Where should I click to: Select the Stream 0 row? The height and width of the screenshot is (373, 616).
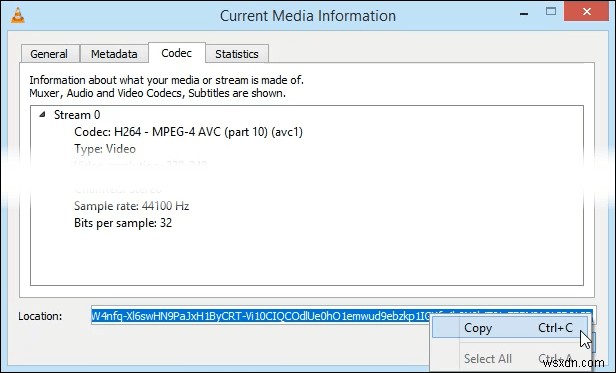pyautogui.click(x=77, y=115)
